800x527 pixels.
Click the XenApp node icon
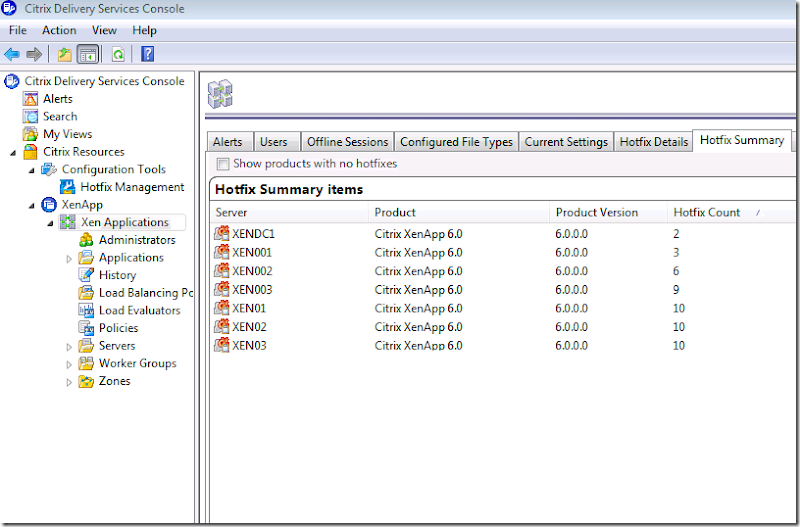[x=49, y=205]
